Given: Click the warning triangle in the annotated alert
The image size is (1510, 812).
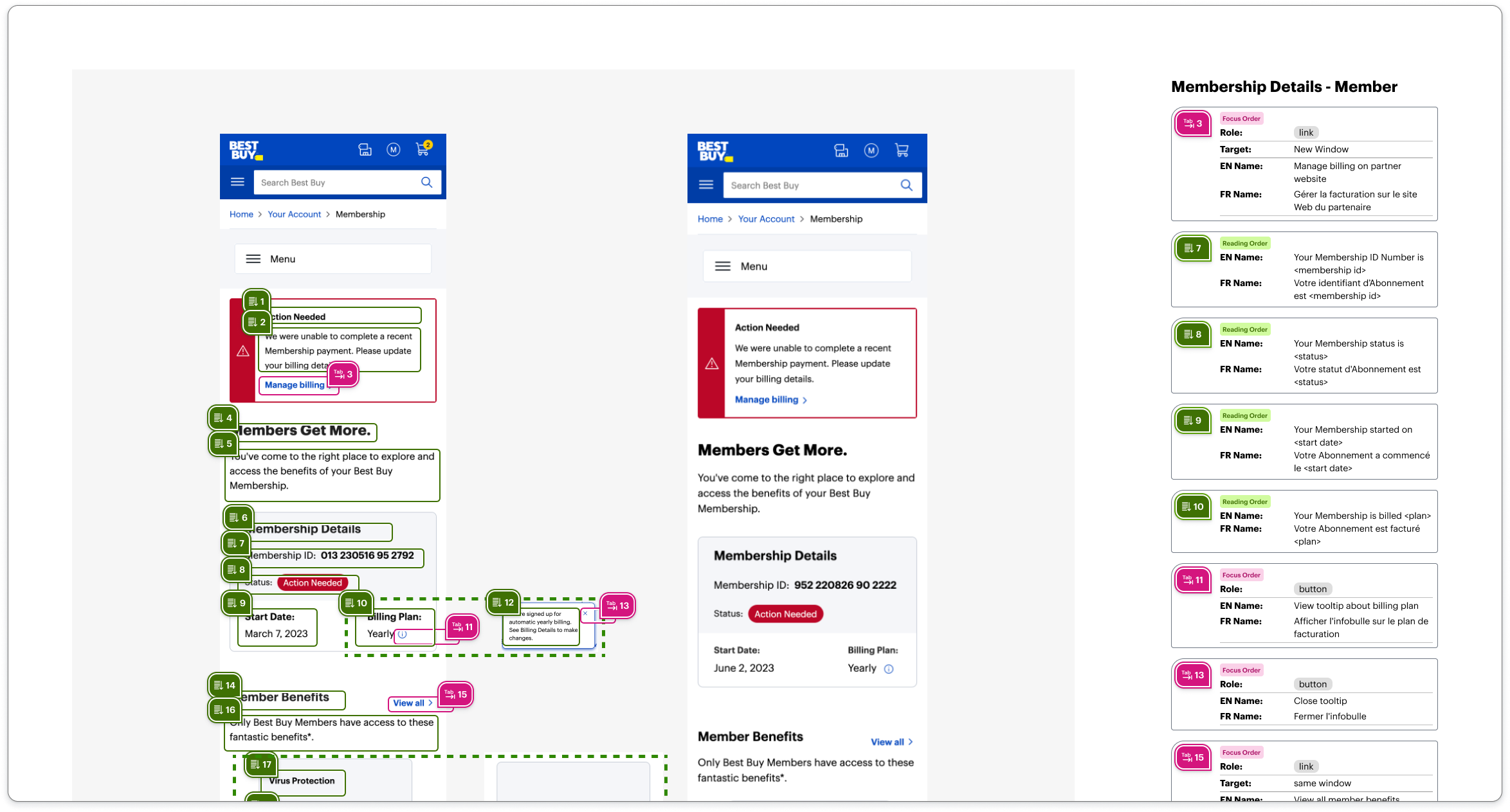Looking at the screenshot, I should (242, 351).
